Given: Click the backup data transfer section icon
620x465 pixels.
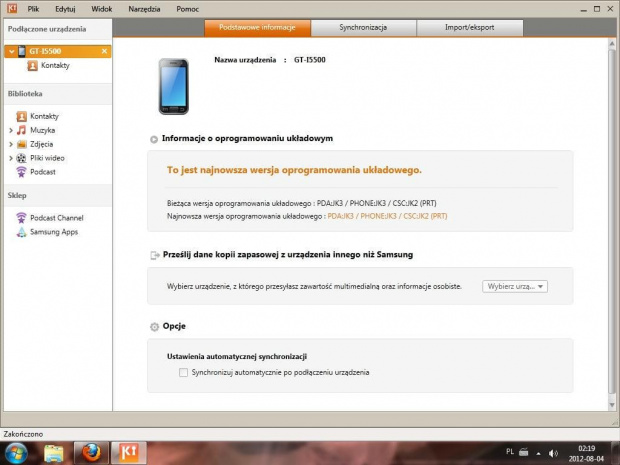Looking at the screenshot, I should click(155, 255).
